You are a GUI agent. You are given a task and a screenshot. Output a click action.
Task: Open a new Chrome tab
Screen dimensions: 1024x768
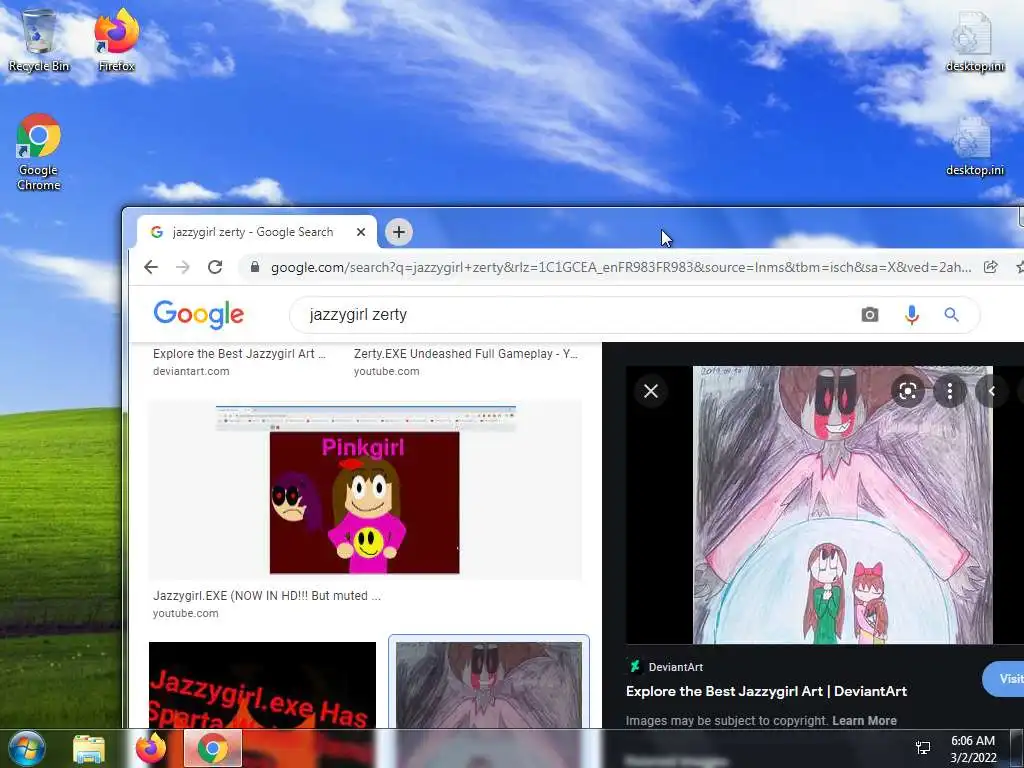point(398,232)
